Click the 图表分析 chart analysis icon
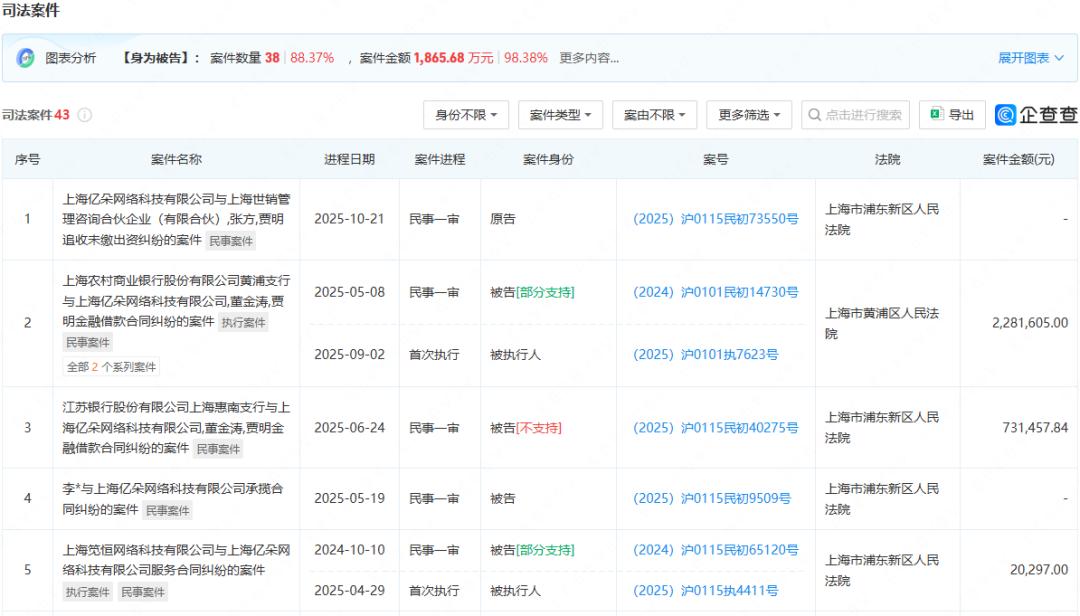The height and width of the screenshot is (616, 1080). click(26, 58)
